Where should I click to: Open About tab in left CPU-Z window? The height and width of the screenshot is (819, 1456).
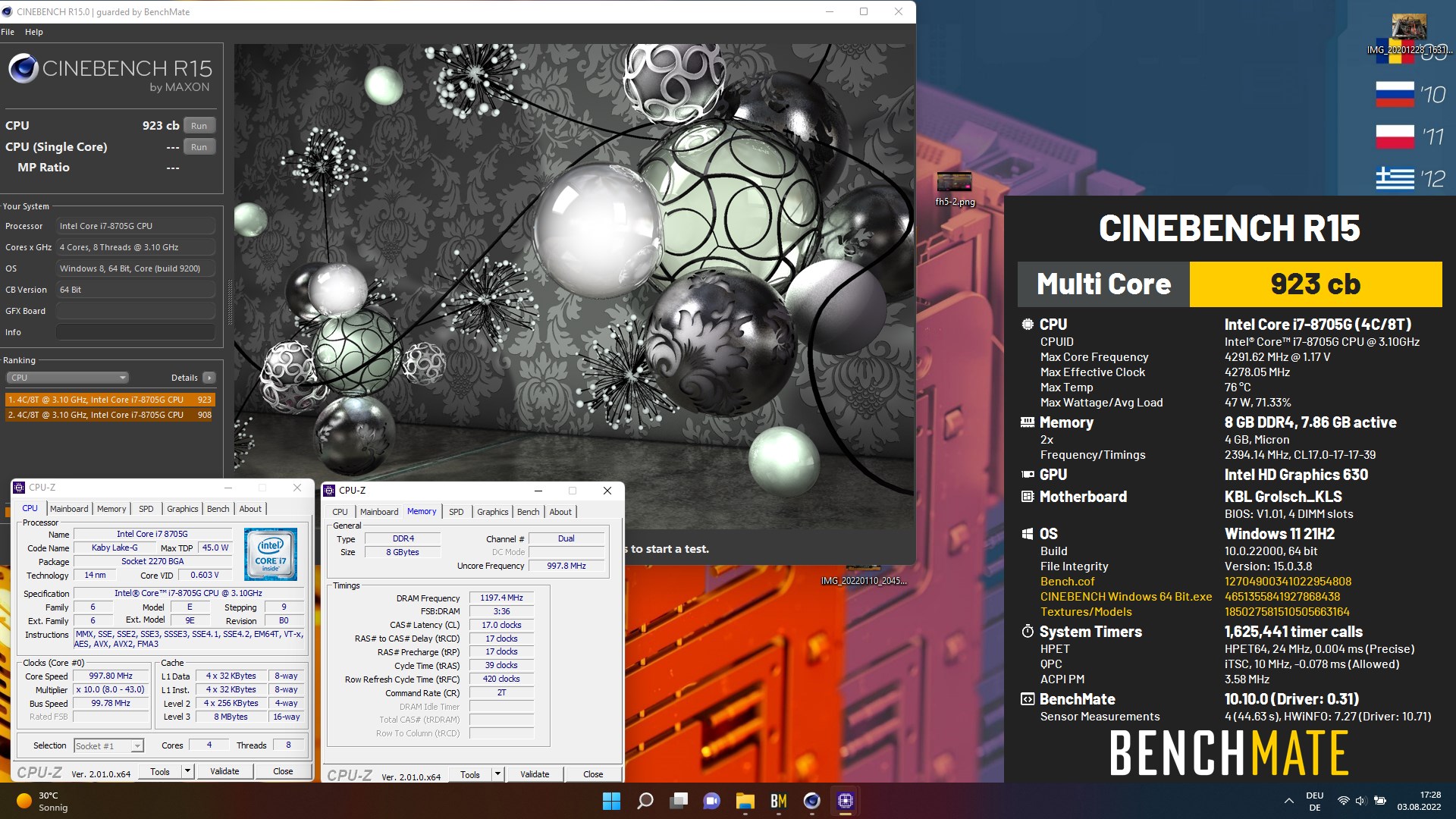[x=250, y=509]
